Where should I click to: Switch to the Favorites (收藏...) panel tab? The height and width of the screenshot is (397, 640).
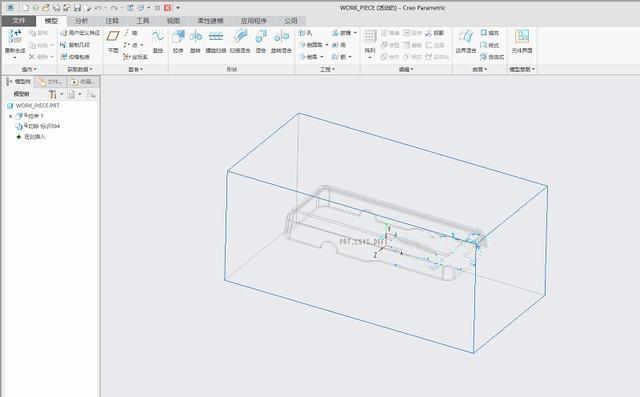[83, 82]
